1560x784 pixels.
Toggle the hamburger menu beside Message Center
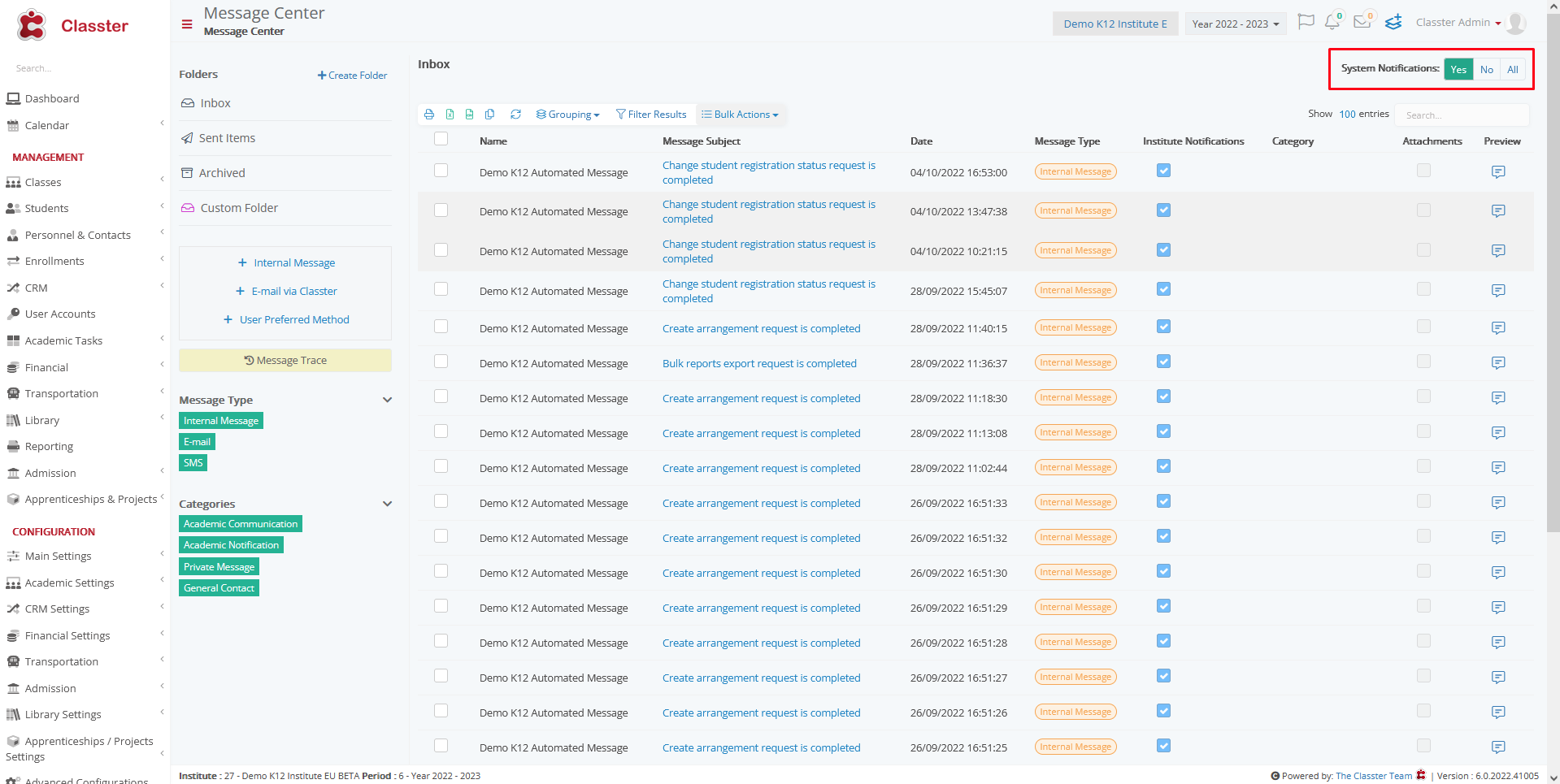coord(187,24)
